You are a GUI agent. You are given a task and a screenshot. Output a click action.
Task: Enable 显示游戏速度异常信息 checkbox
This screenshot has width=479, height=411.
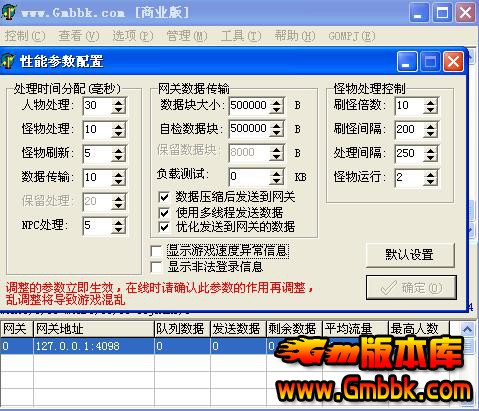(x=156, y=251)
